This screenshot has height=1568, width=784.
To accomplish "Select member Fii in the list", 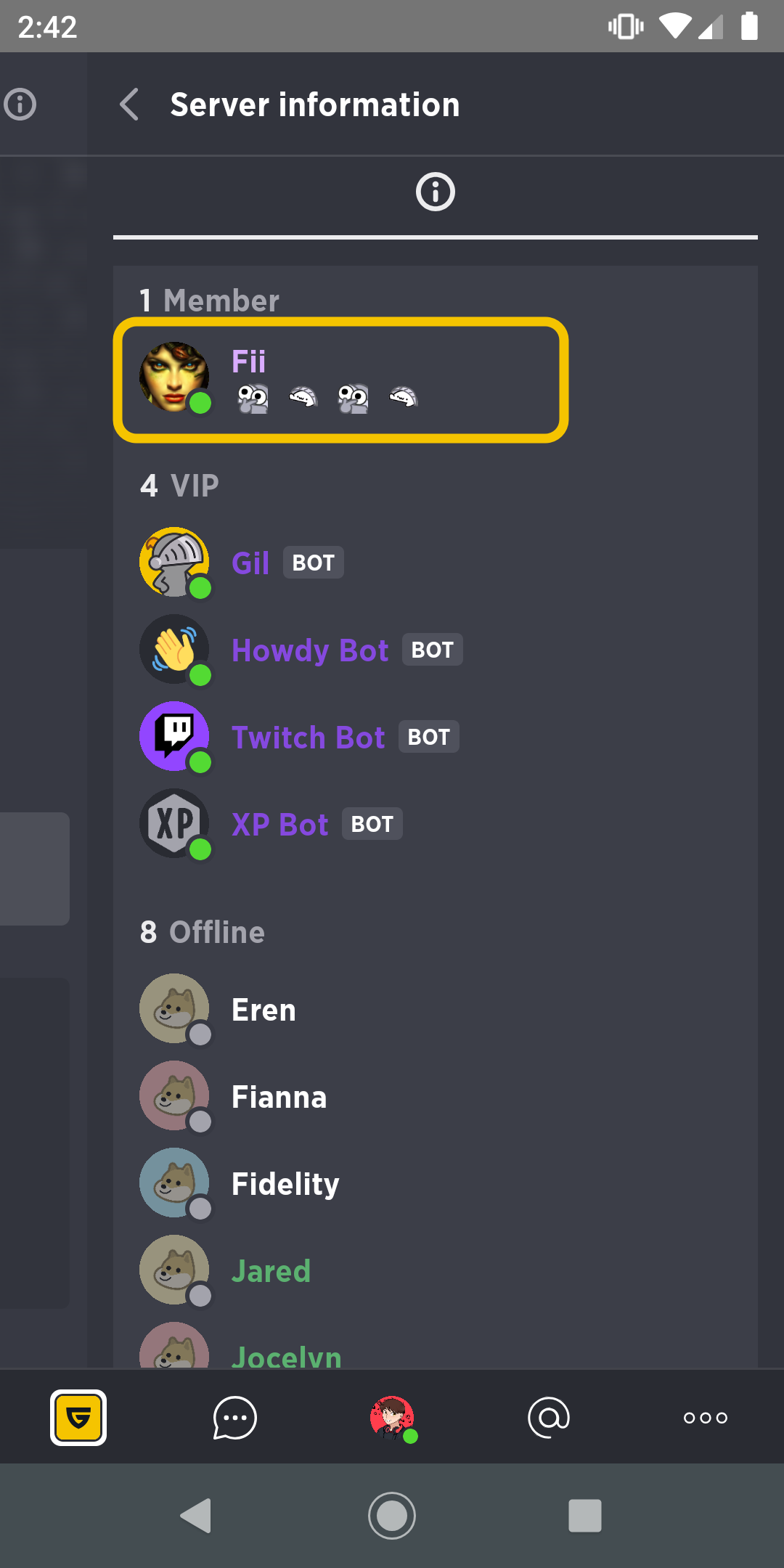I will (x=340, y=379).
